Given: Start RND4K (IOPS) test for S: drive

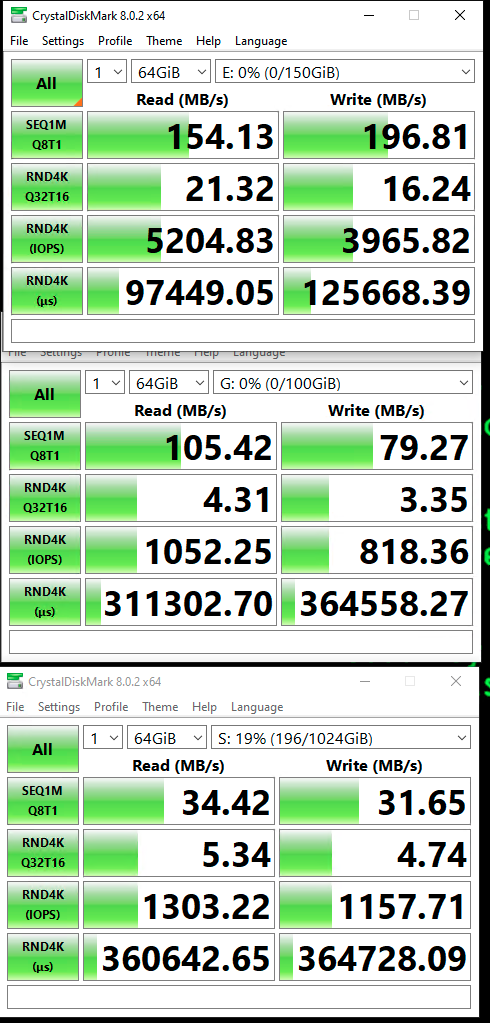Looking at the screenshot, I should [x=42, y=905].
